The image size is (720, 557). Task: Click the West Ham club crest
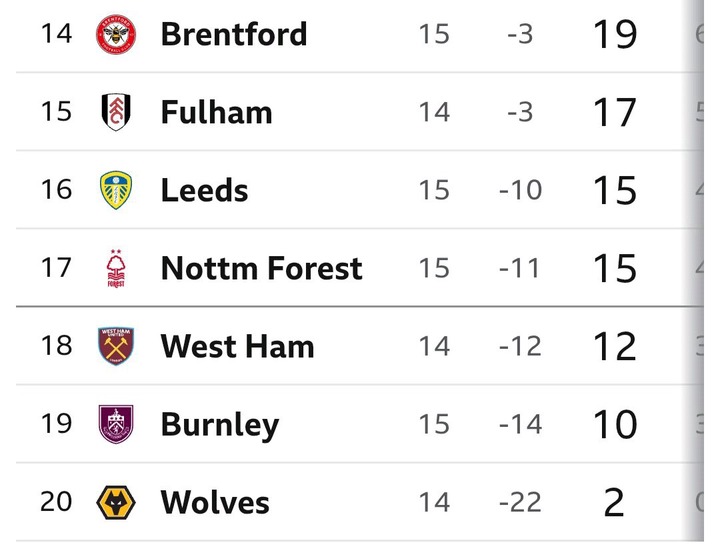point(116,346)
